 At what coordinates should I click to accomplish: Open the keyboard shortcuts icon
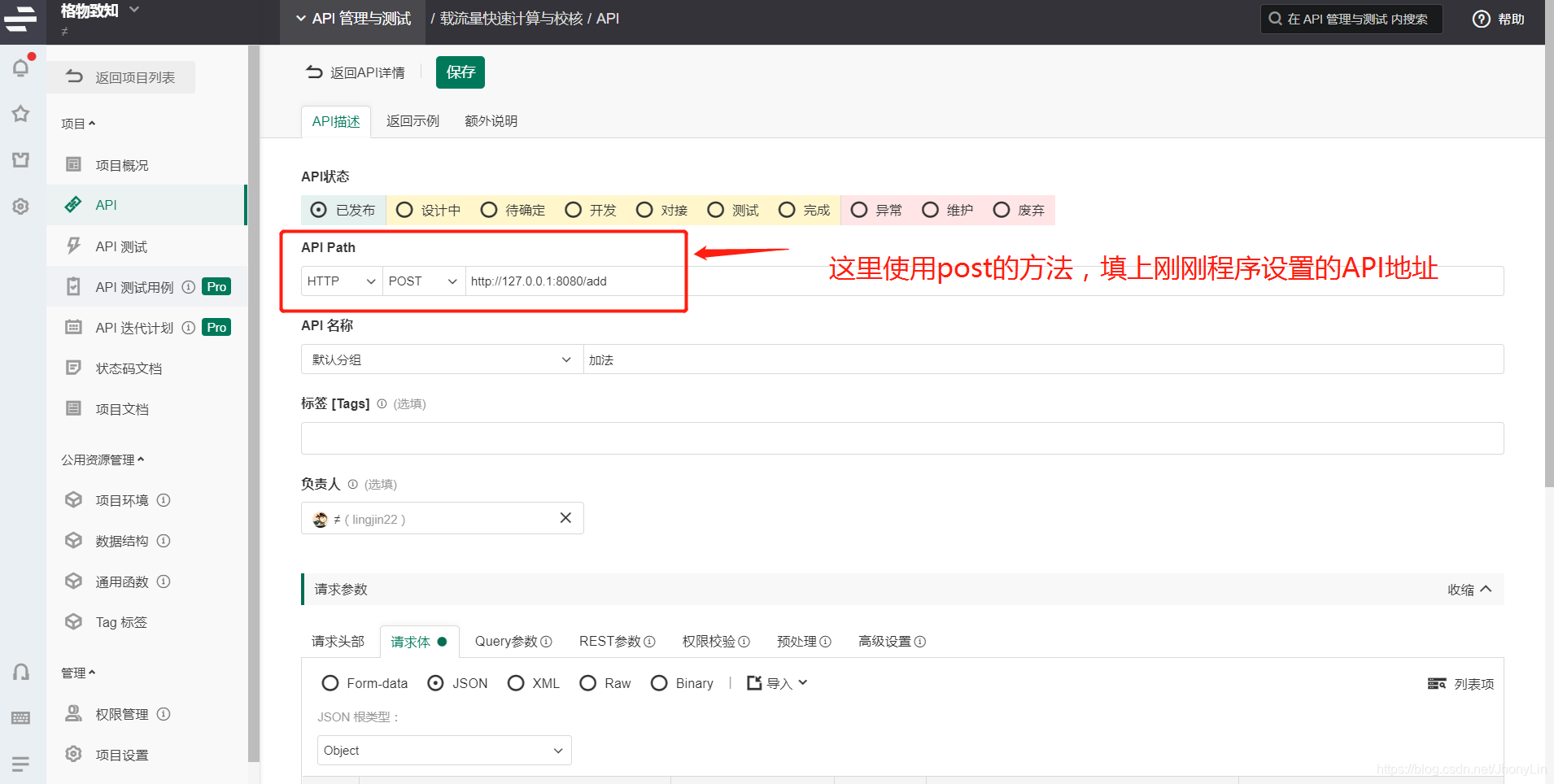[21, 717]
